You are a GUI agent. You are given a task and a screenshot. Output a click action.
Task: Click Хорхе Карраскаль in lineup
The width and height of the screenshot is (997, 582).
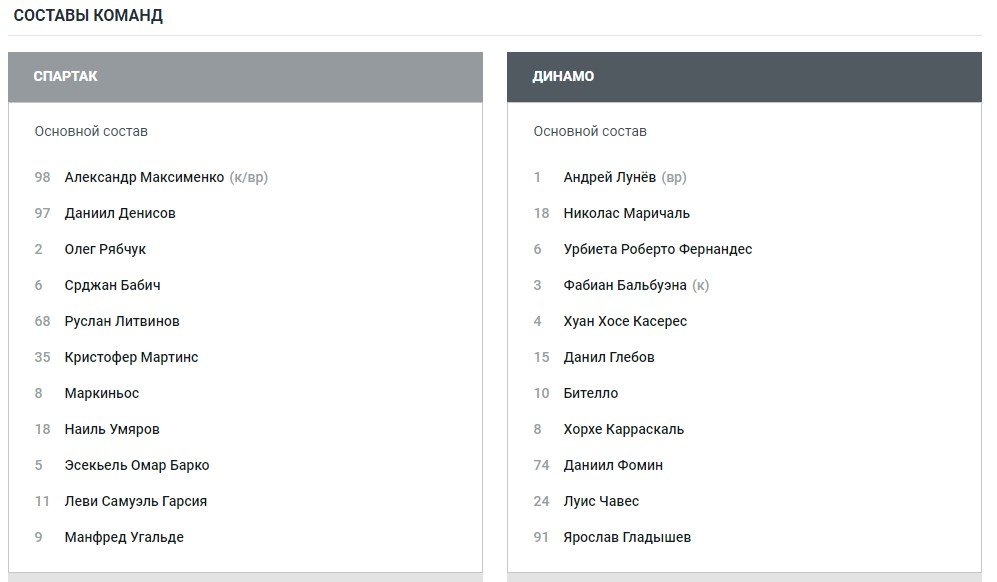(x=624, y=429)
